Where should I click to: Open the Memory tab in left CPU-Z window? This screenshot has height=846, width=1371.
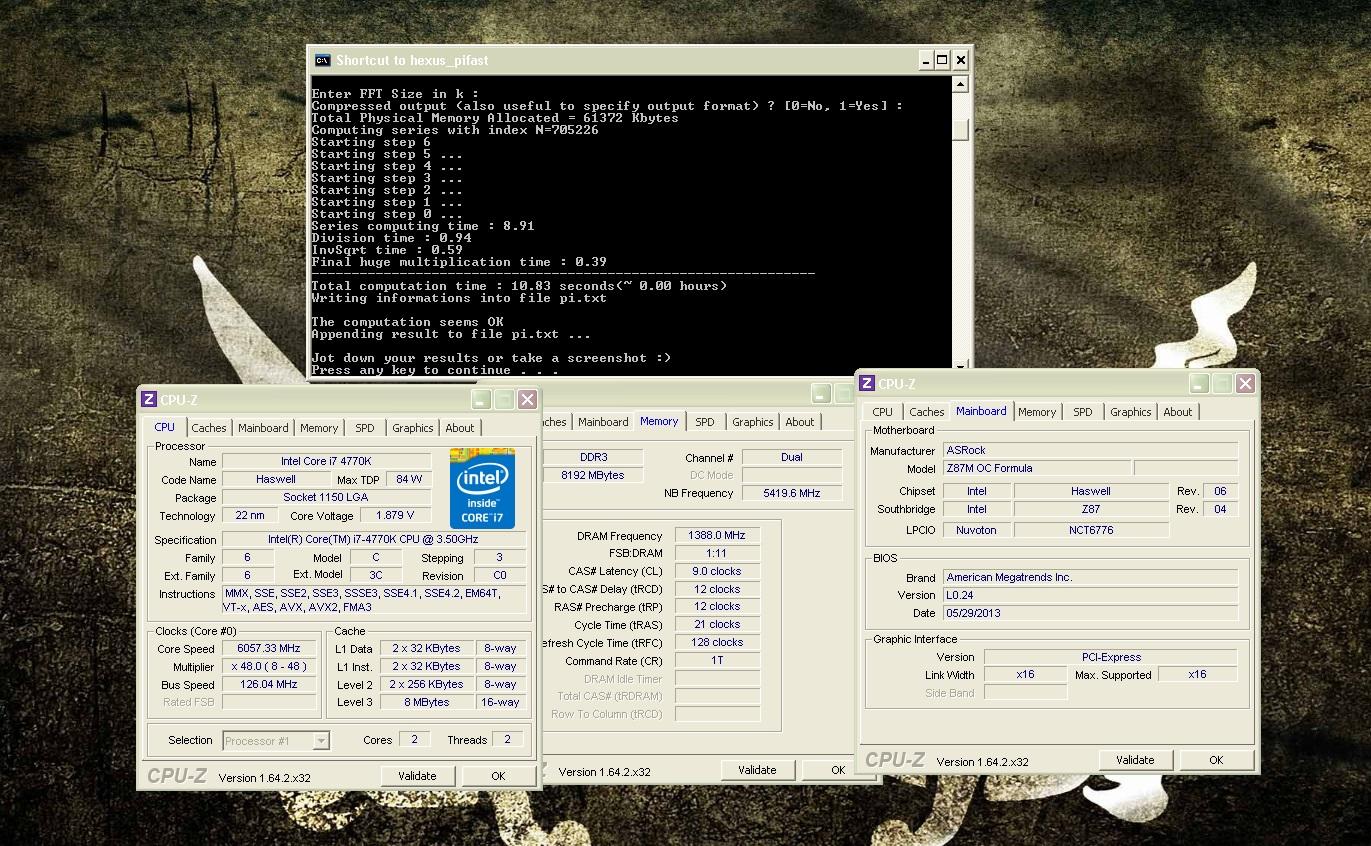319,428
